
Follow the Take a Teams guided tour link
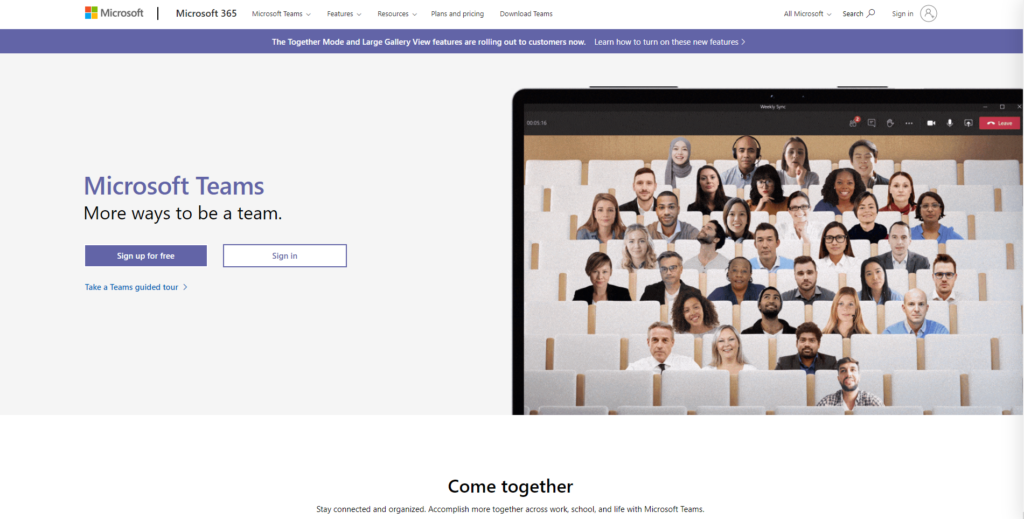(136, 287)
